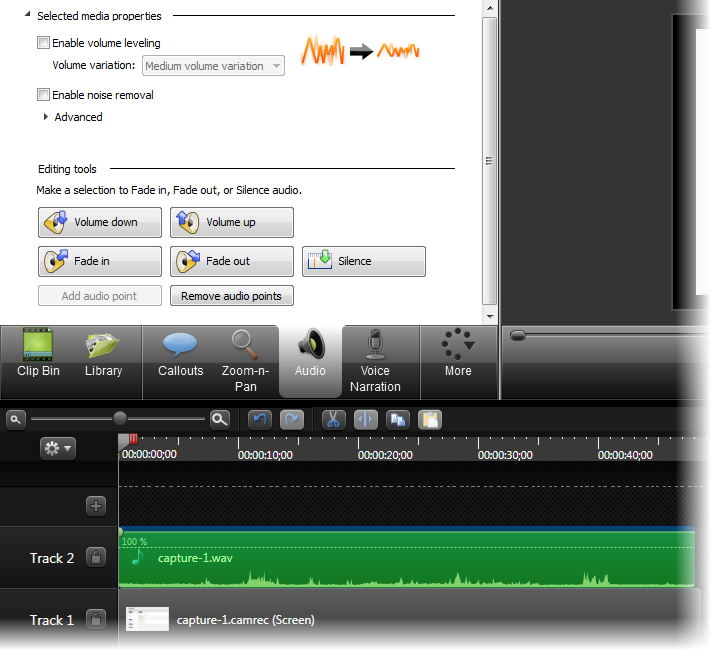Select the capture-1.wav audio clip

click(x=407, y=559)
